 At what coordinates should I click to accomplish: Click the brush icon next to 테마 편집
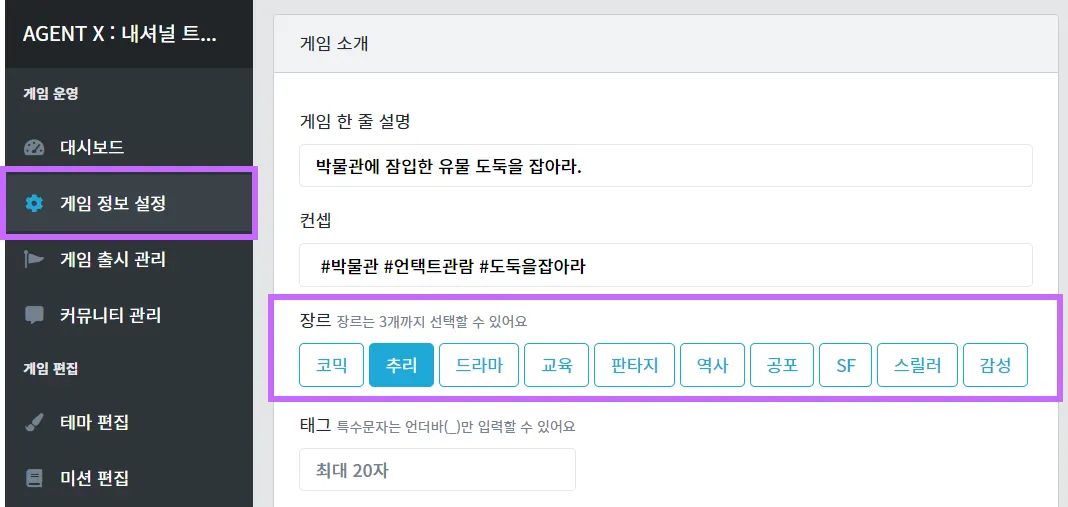pos(34,422)
